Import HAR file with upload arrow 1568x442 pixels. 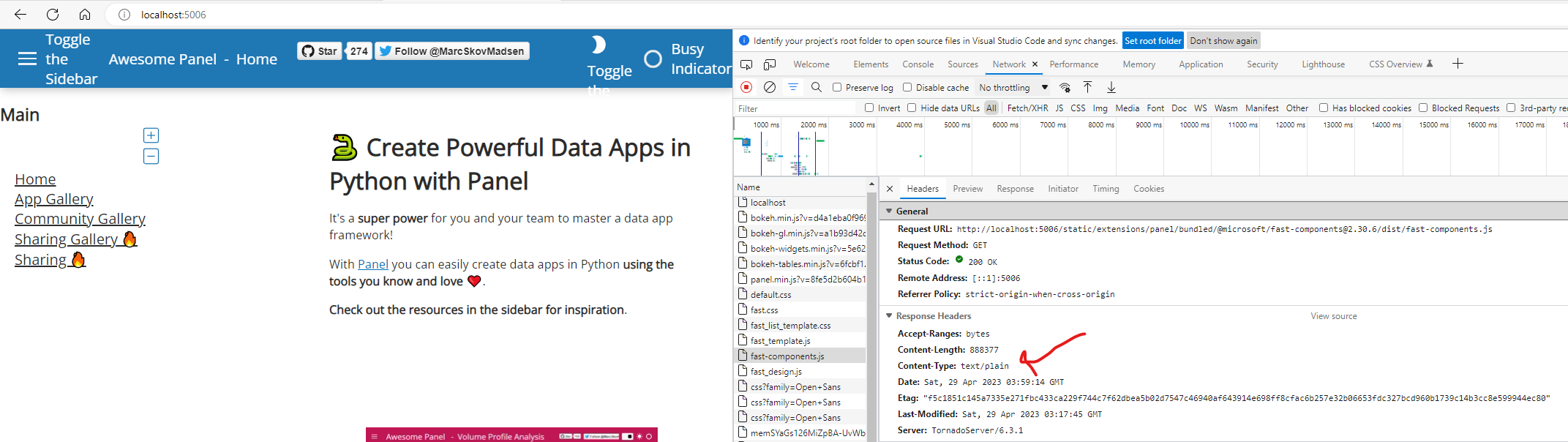(x=1088, y=87)
